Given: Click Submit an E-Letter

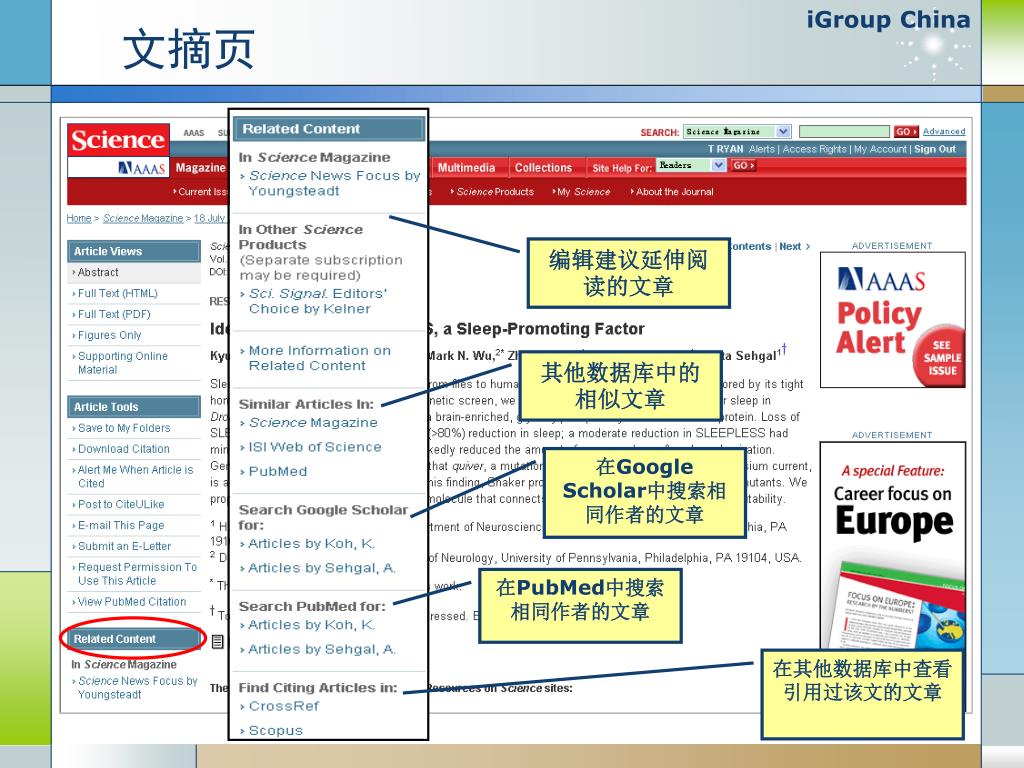Looking at the screenshot, I should coord(124,546).
